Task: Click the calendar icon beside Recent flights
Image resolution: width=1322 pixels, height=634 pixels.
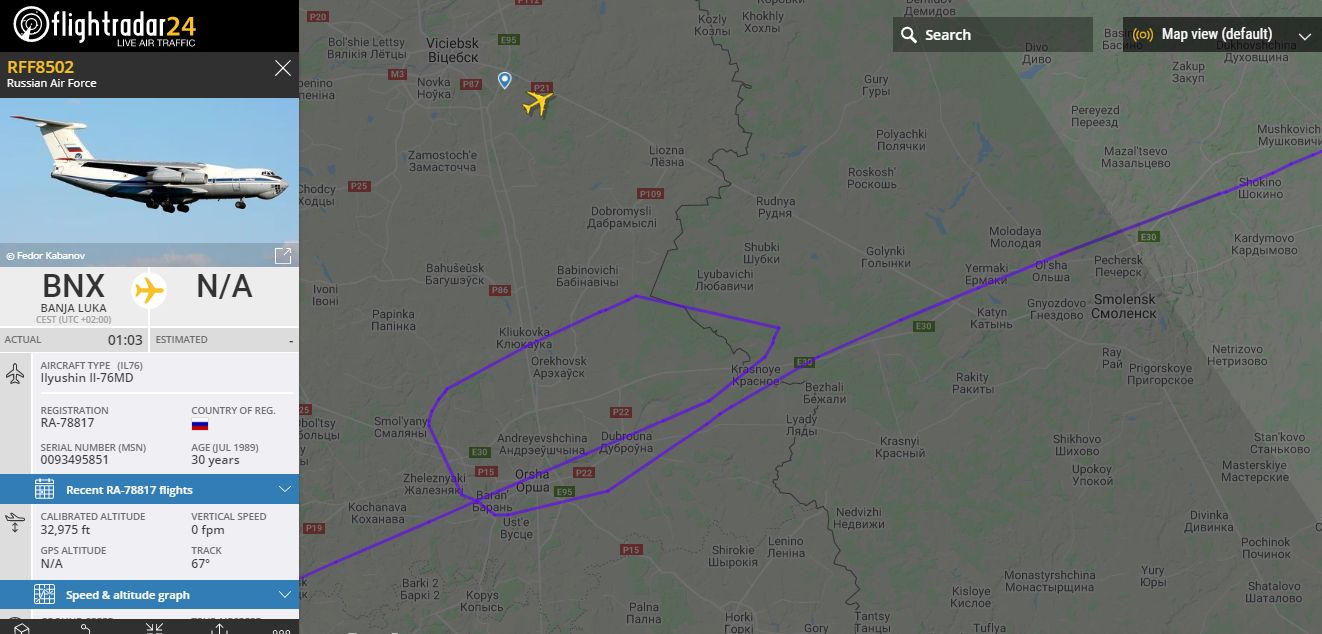Action: (x=44, y=489)
